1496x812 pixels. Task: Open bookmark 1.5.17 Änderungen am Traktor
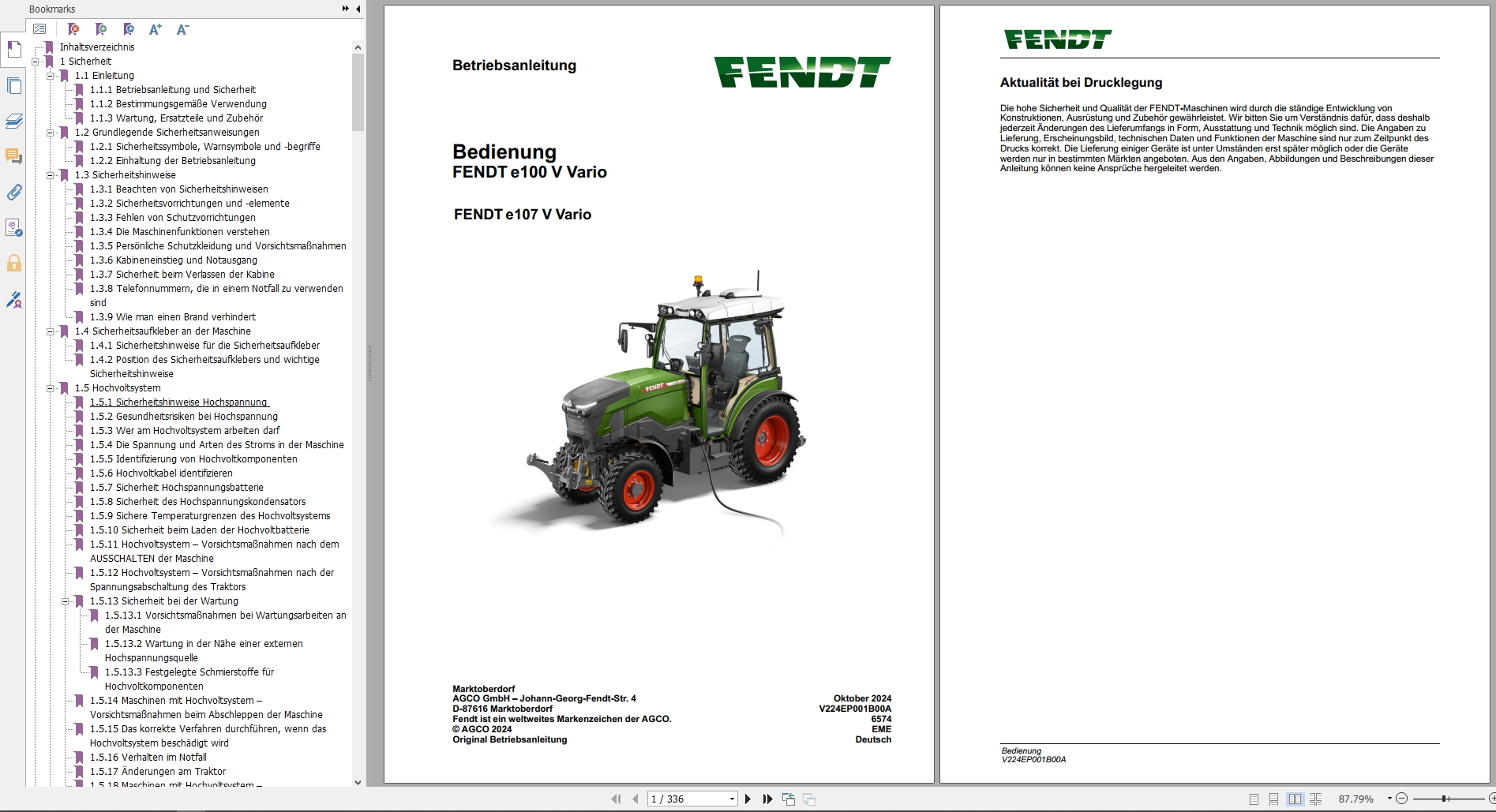[x=158, y=772]
